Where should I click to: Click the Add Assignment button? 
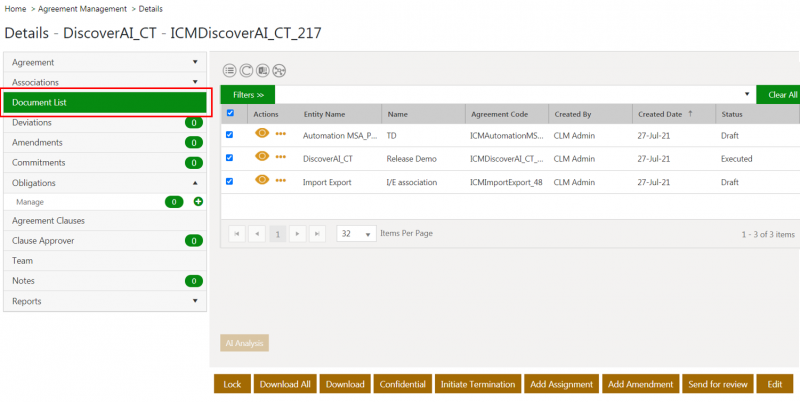tap(562, 384)
